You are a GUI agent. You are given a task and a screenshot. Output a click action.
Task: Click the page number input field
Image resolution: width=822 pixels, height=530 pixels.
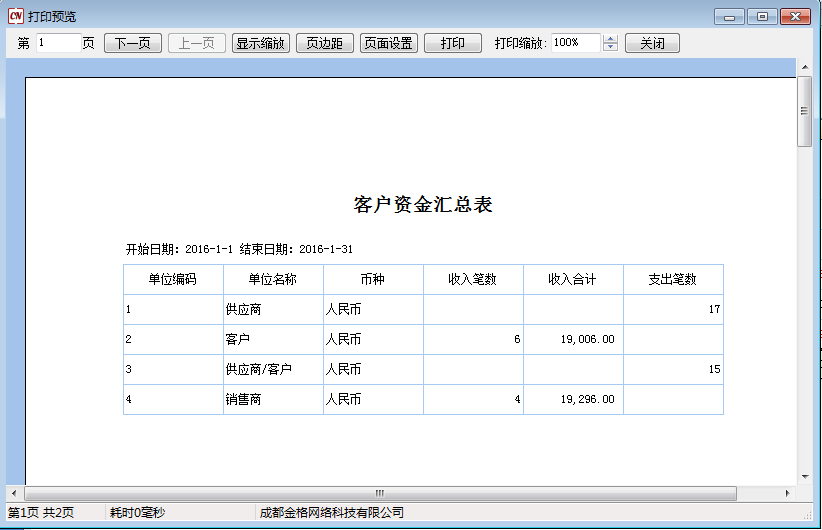(x=58, y=43)
